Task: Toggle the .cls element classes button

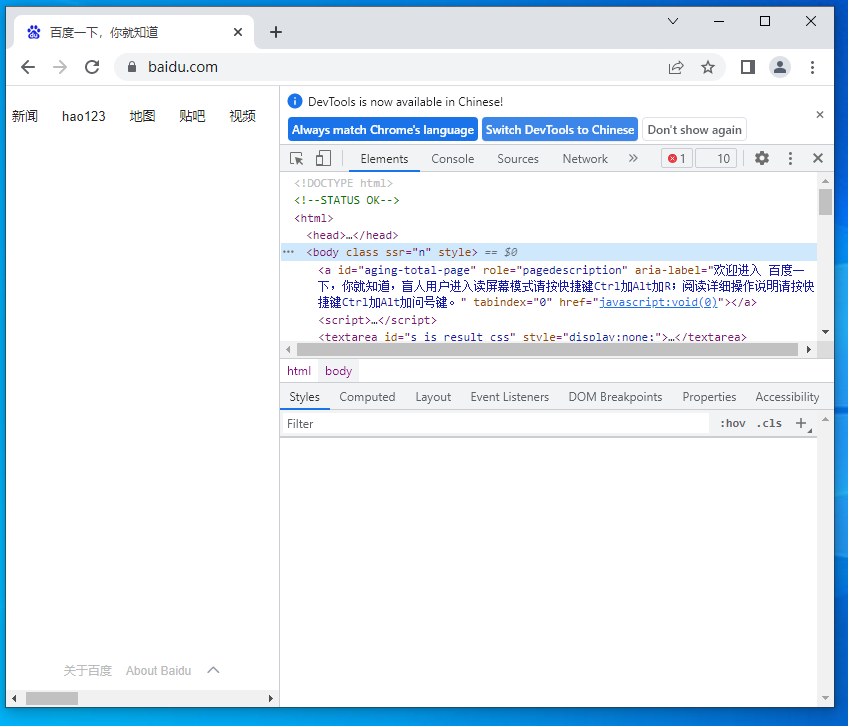Action: [x=769, y=424]
